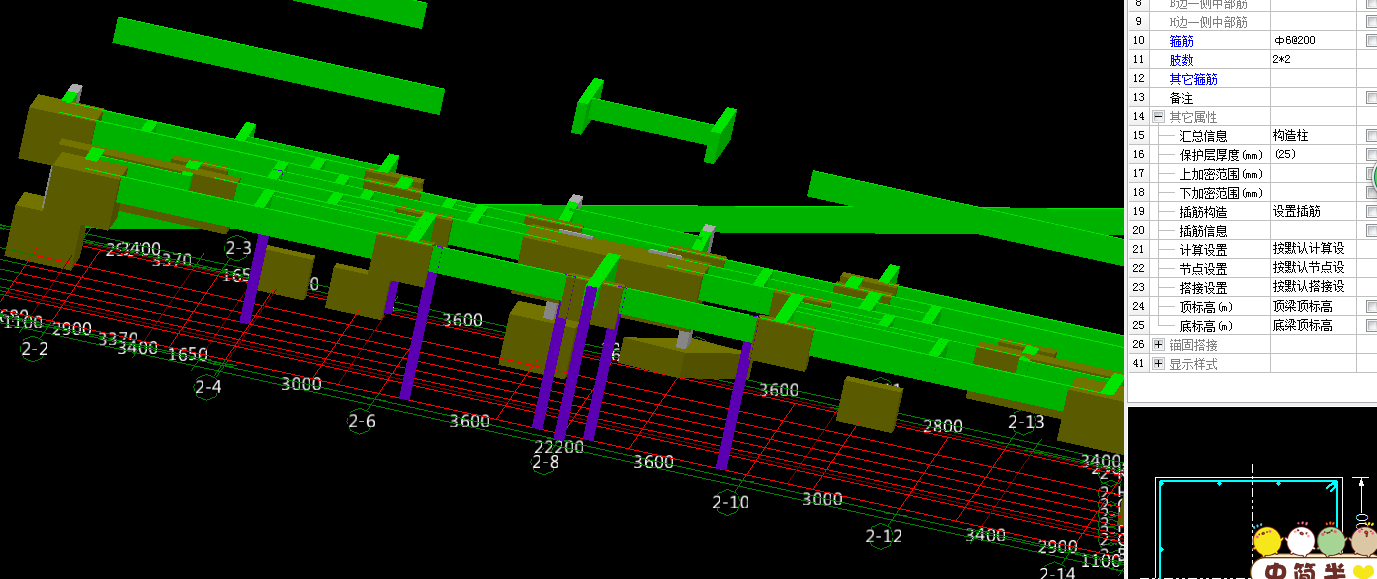Select the 保护层厚度(mm) property name
The height and width of the screenshot is (579, 1377).
click(1221, 155)
